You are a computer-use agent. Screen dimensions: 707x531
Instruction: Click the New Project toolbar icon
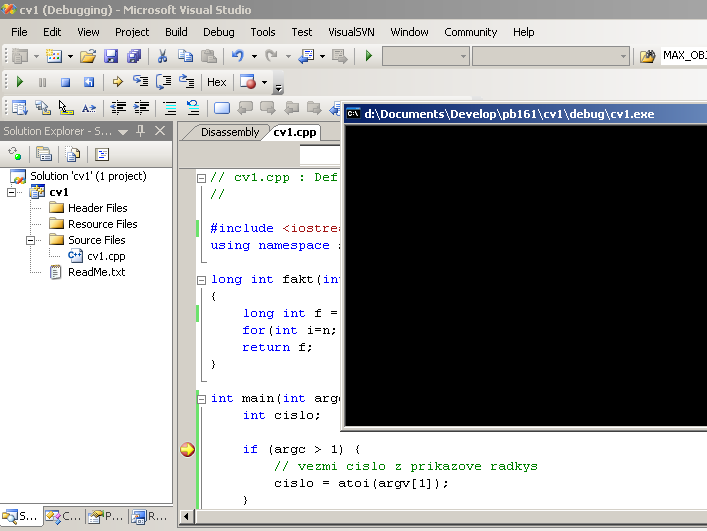tap(20, 56)
